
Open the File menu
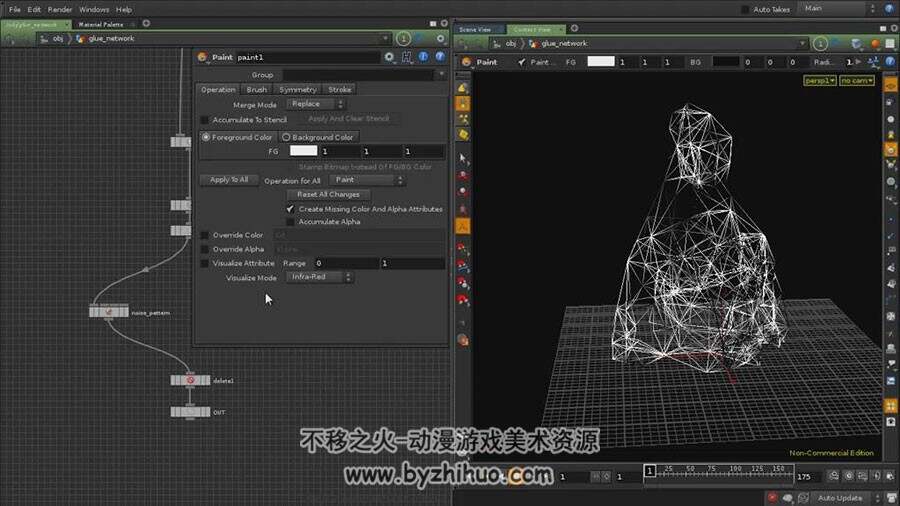tap(14, 9)
